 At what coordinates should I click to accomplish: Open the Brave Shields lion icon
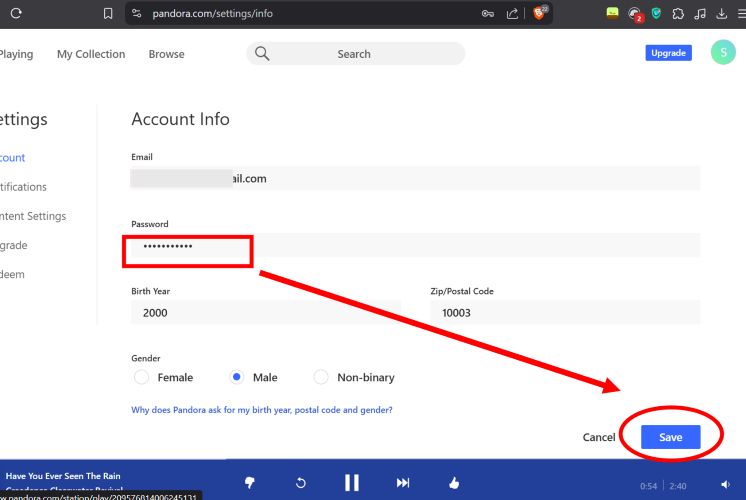540,13
